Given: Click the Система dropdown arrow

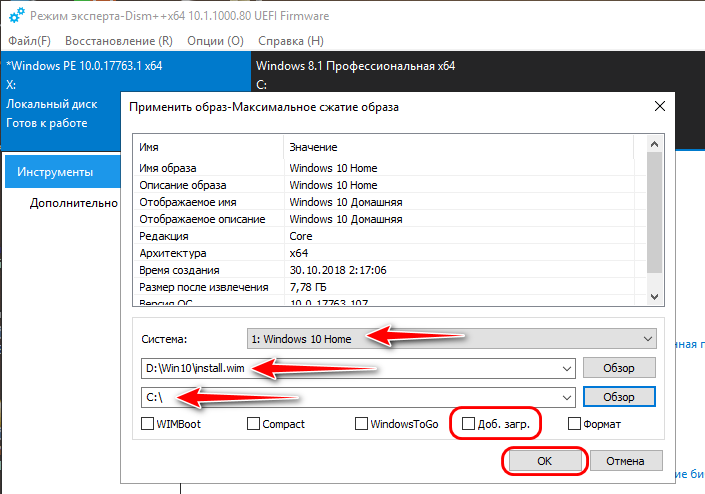Looking at the screenshot, I should pos(647,339).
